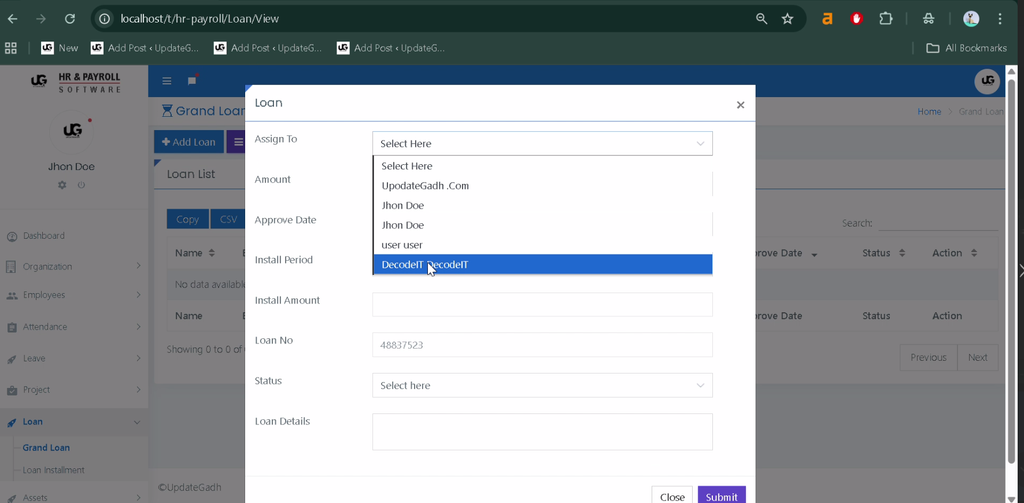Submit the Loan form
Screen dimensions: 1024x503
pos(722,496)
